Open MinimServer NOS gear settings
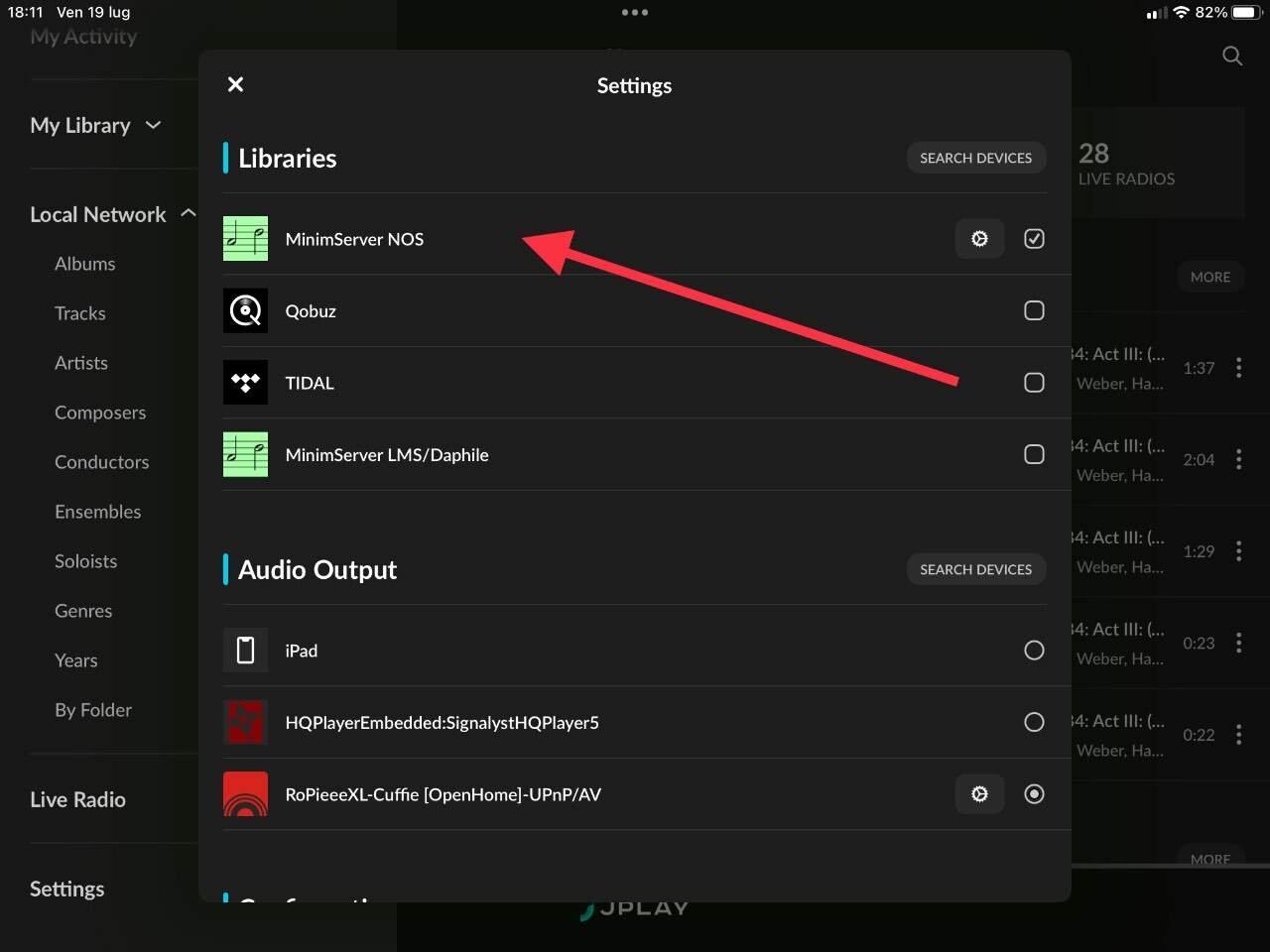The width and height of the screenshot is (1270, 952). [979, 239]
